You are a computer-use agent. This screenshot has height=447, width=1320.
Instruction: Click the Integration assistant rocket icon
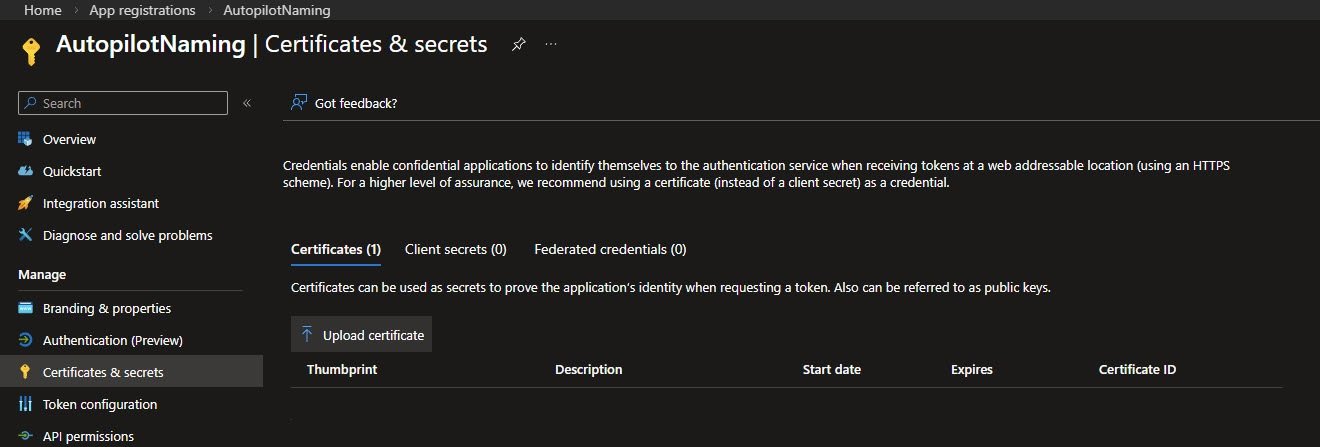(x=26, y=203)
